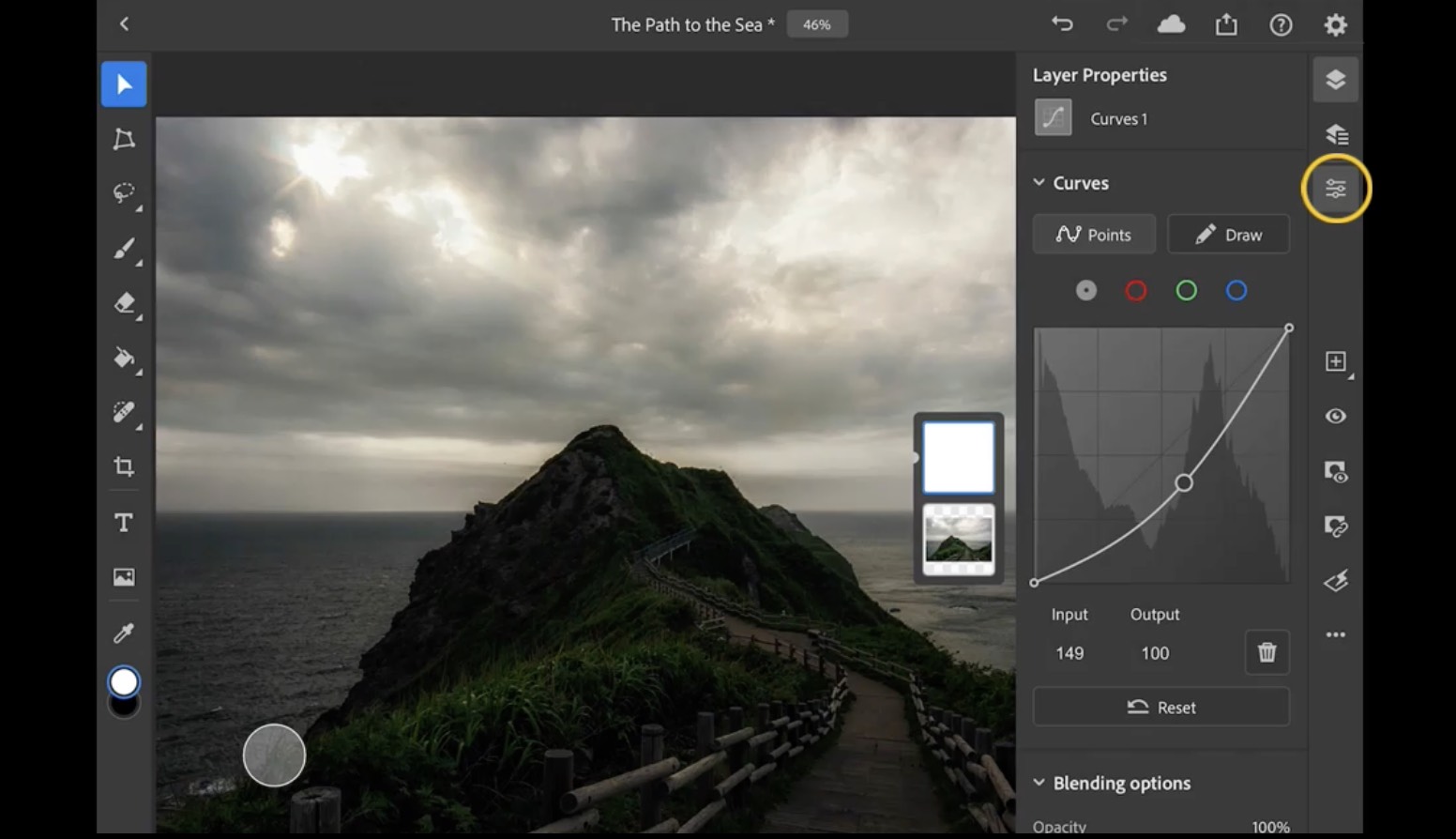
Task: Select the Transform tool
Action: coord(124,139)
